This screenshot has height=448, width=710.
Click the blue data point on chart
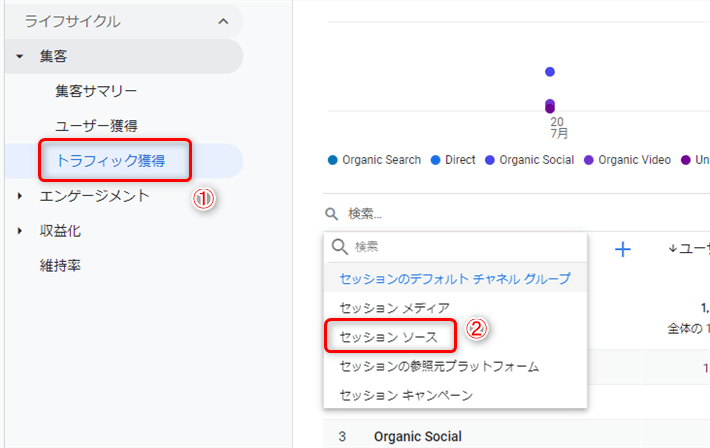550,72
